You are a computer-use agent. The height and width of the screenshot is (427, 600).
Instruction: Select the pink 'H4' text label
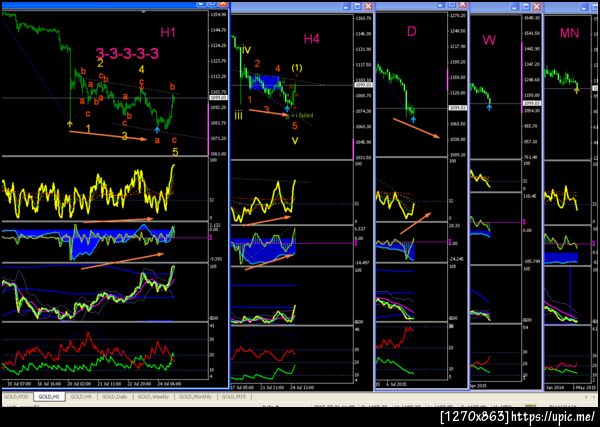tap(311, 39)
